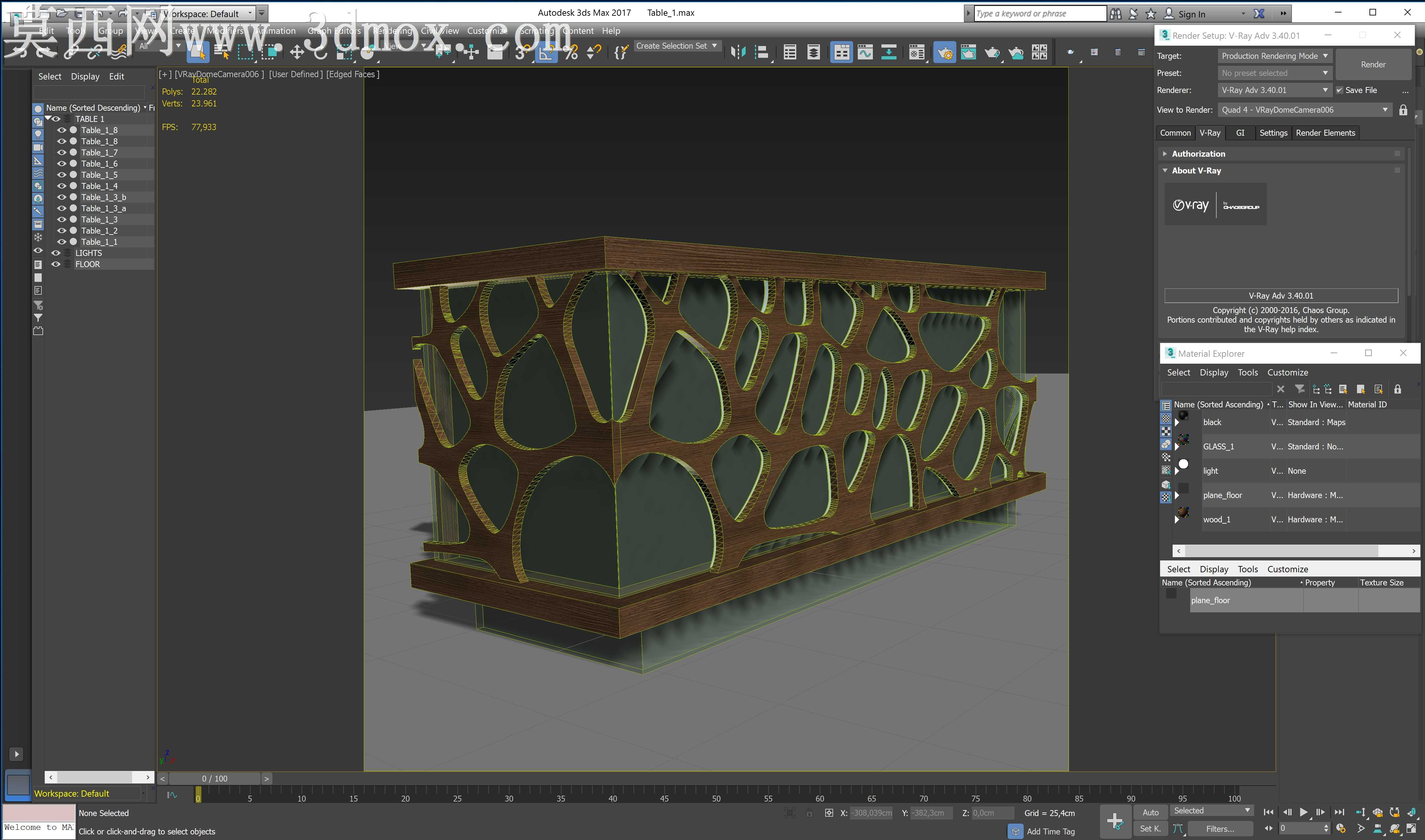Switch to the Common tab
Image resolution: width=1425 pixels, height=840 pixels.
[1175, 133]
